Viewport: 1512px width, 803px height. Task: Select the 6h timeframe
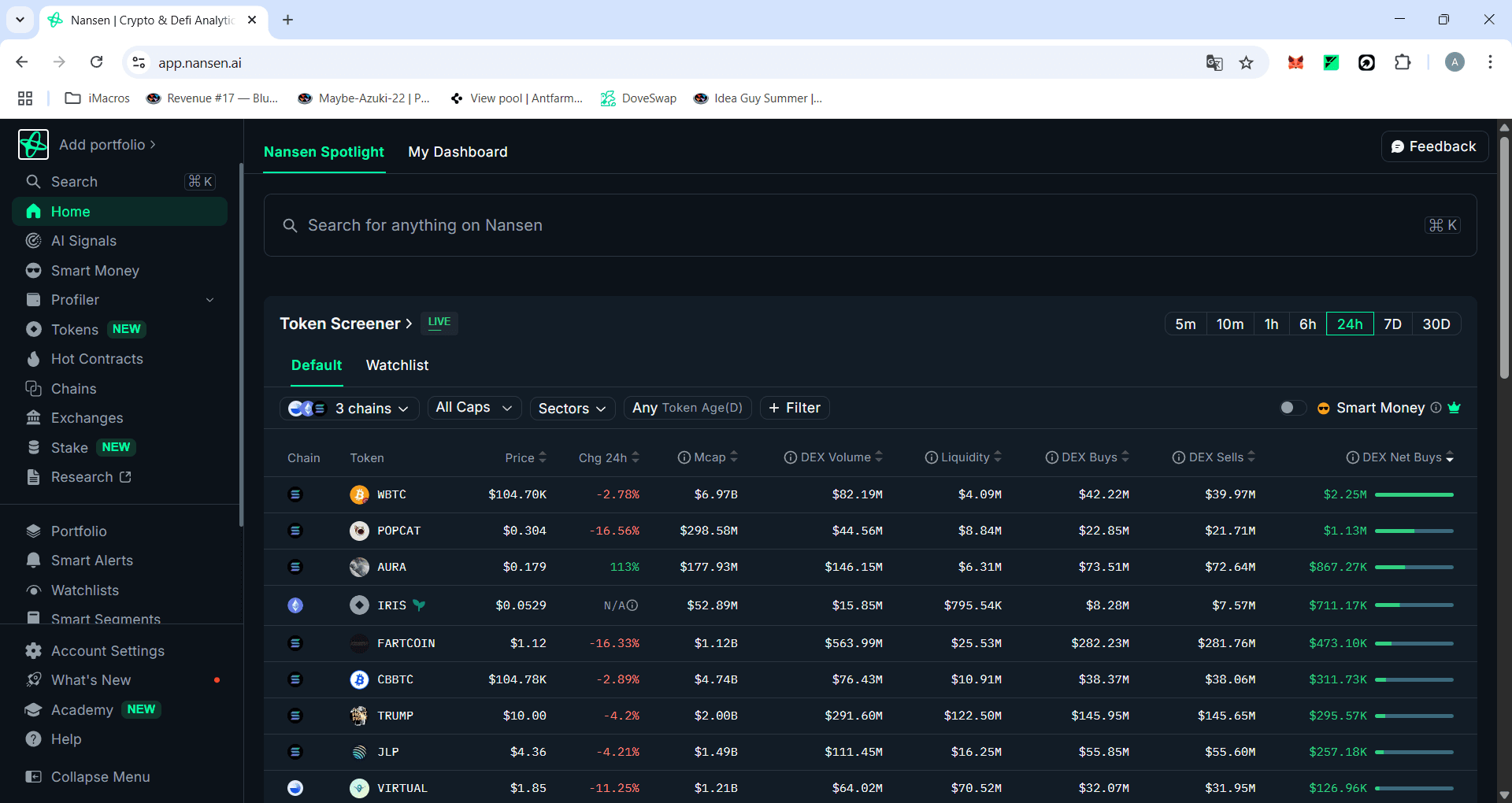1307,324
